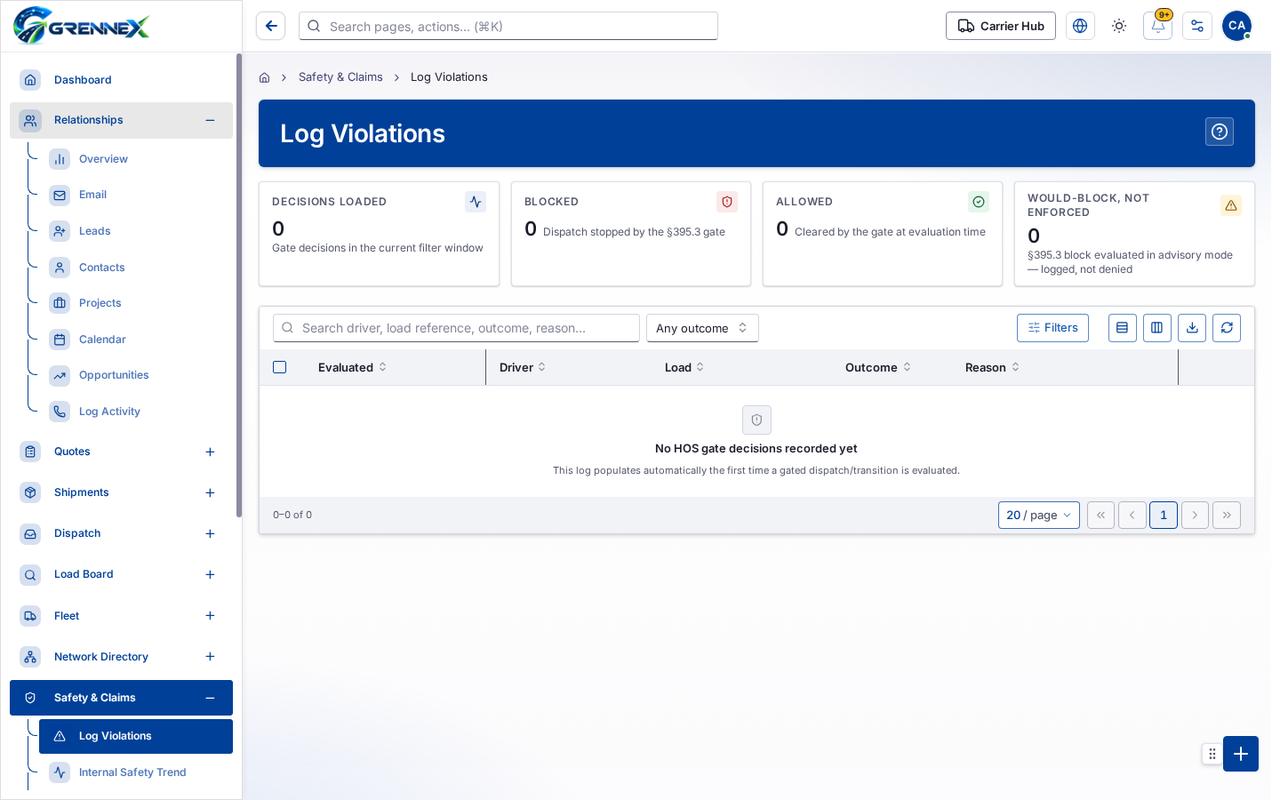Expand the Dispatch section
Image resolution: width=1280 pixels, height=800 pixels.
pyautogui.click(x=210, y=534)
